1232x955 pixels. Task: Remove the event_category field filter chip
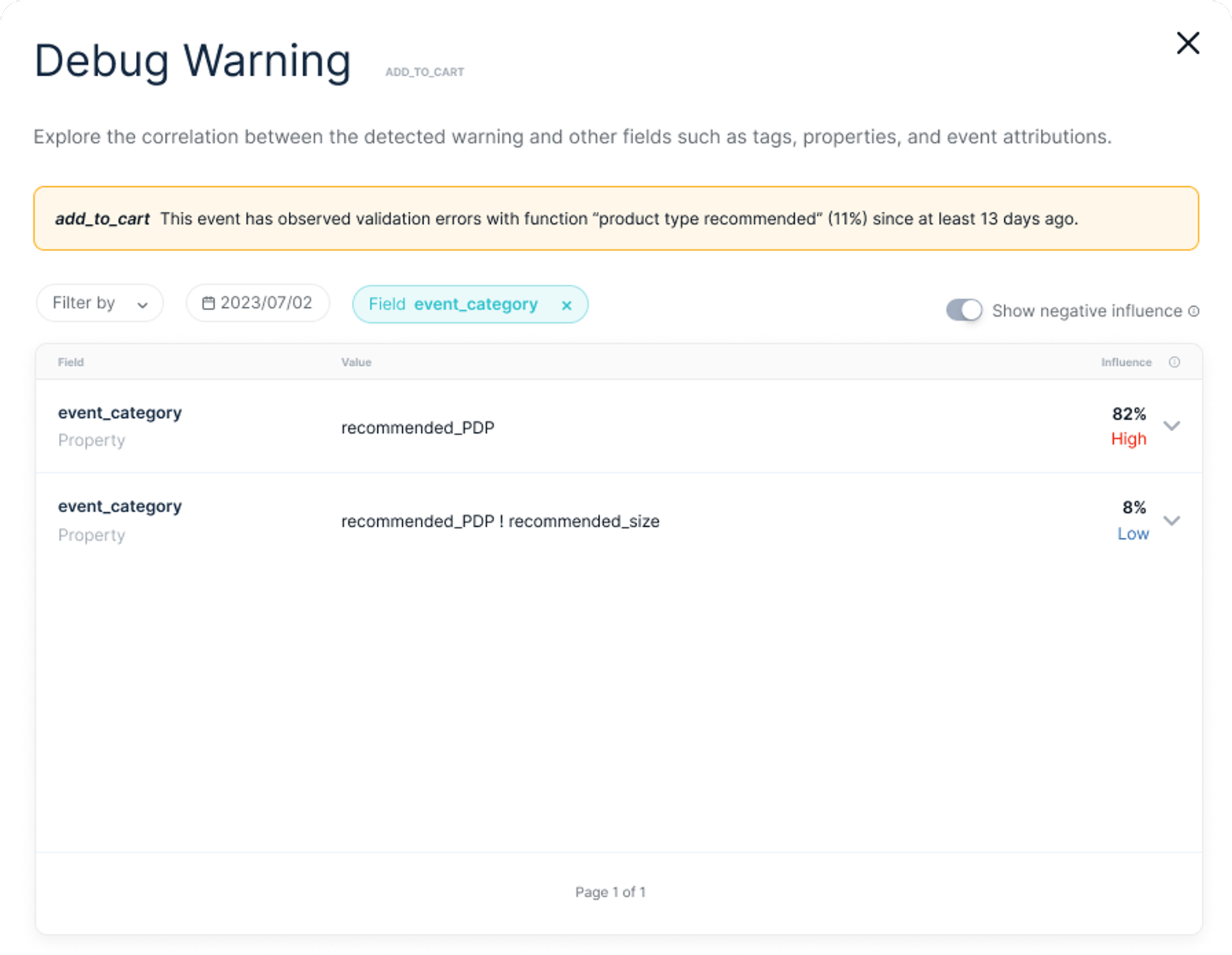pyautogui.click(x=567, y=305)
